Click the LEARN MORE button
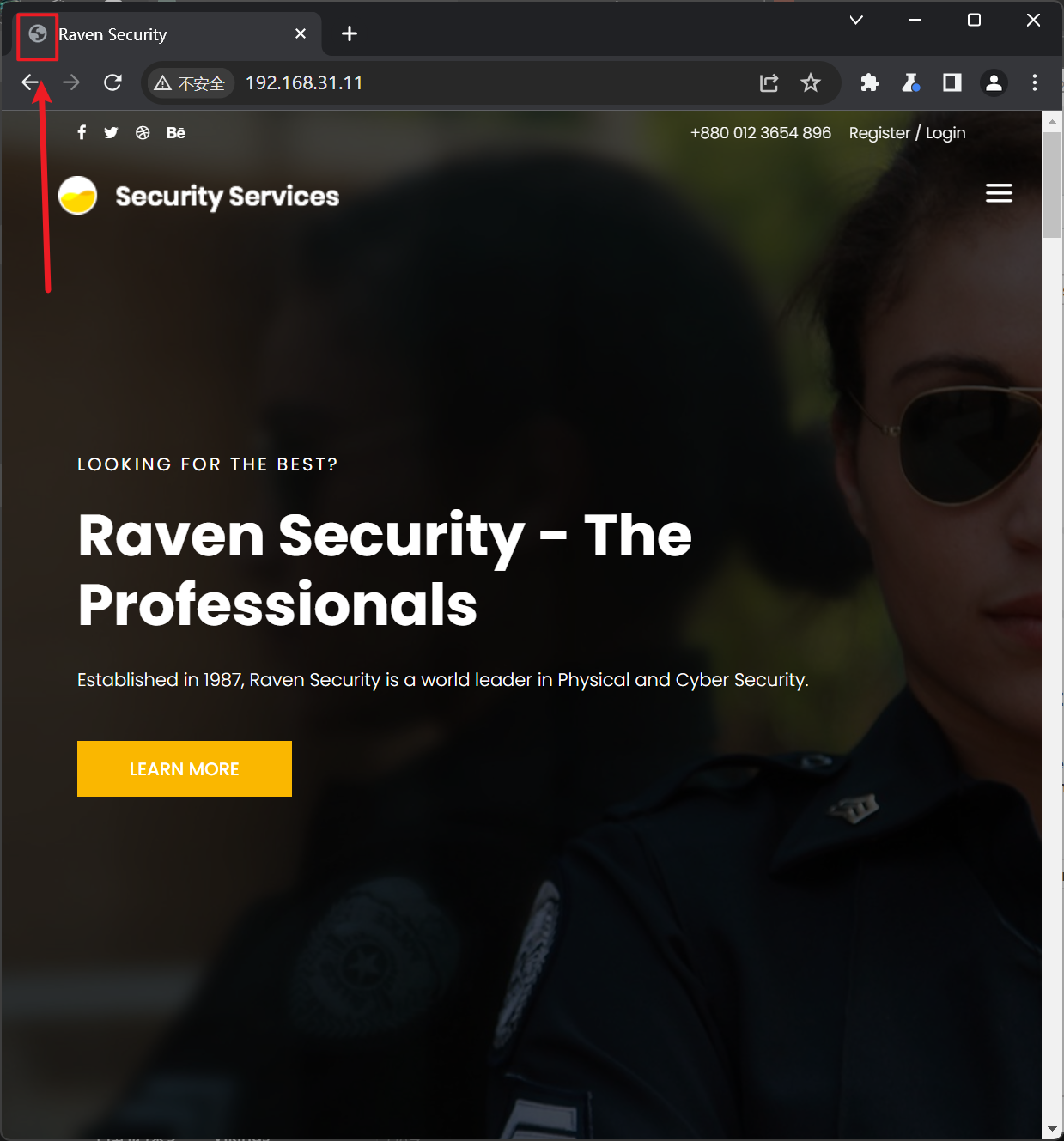Screen dimensions: 1064x1141 click(185, 768)
